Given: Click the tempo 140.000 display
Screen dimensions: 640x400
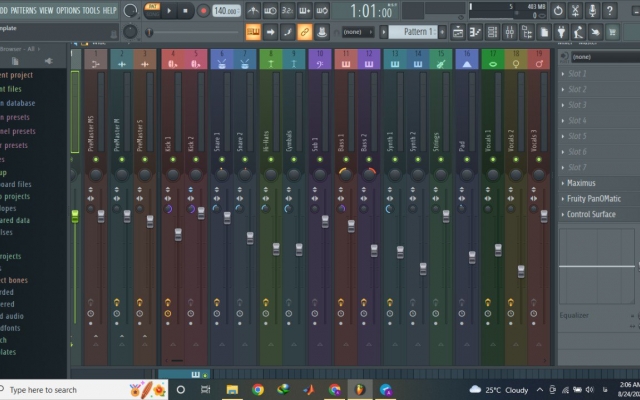Looking at the screenshot, I should click(226, 11).
